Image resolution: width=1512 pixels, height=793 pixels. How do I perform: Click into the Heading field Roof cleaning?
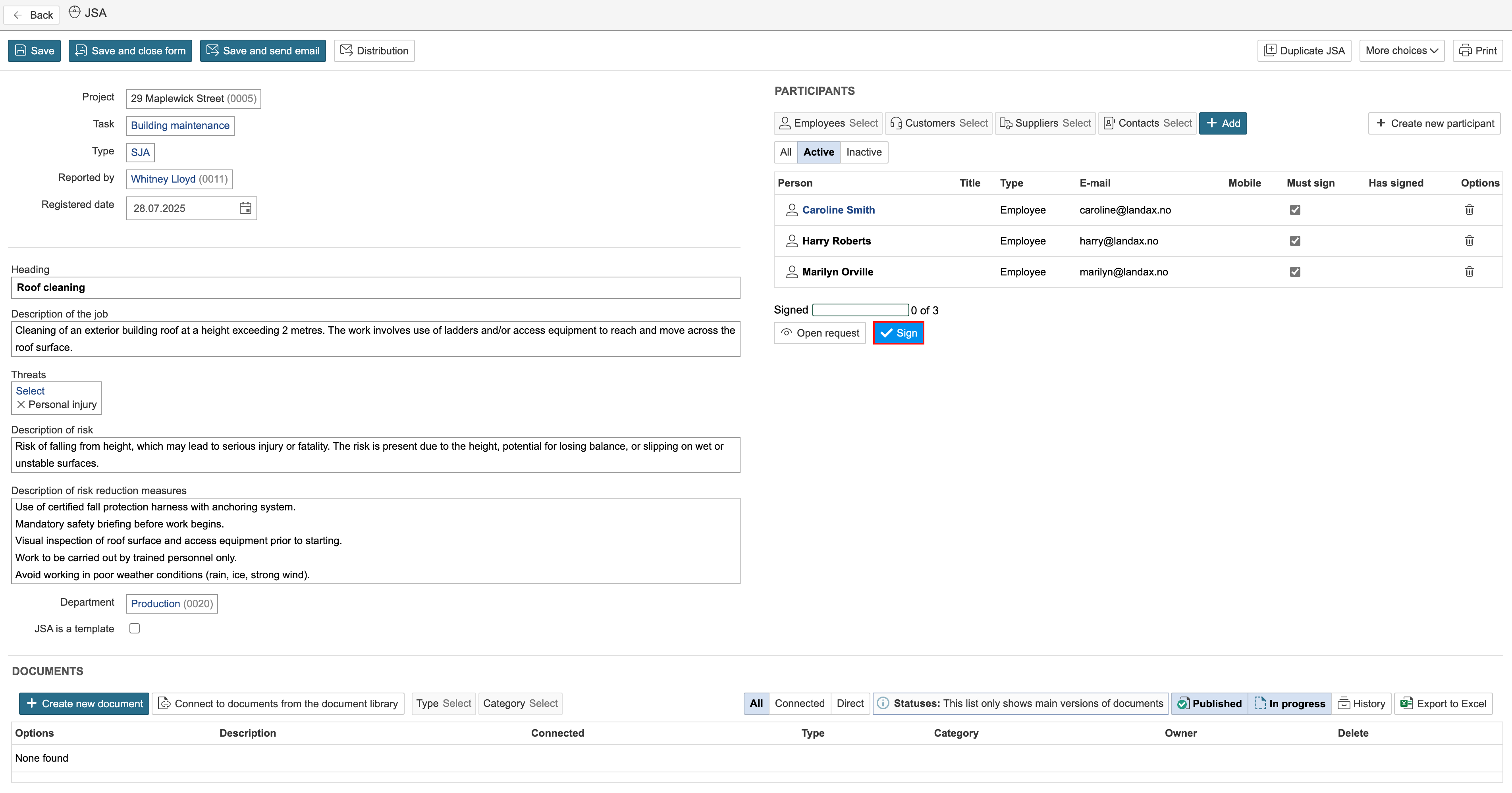[375, 287]
